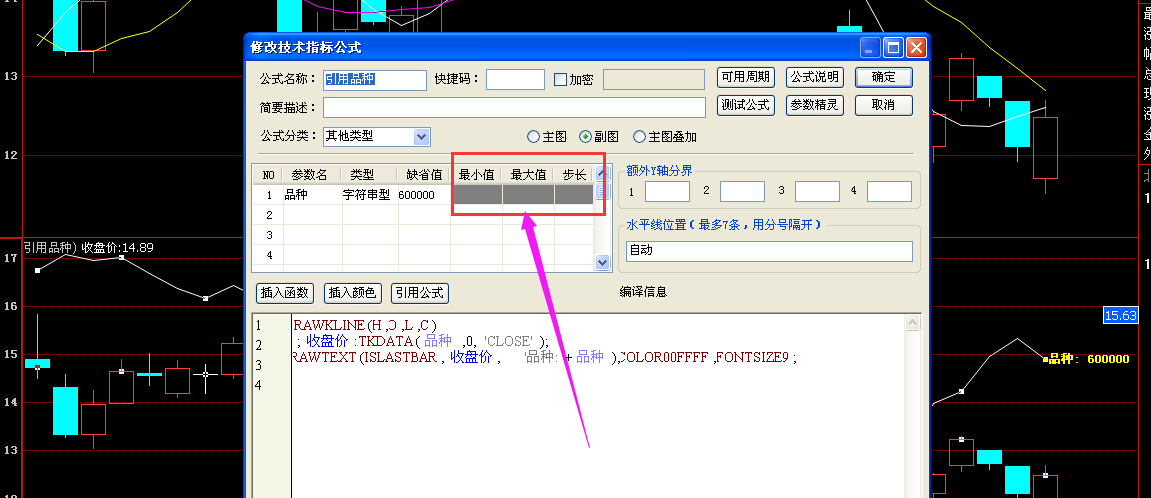This screenshot has width=1151, height=498.
Task: Focus the 快捷码 text field
Action: [x=515, y=79]
